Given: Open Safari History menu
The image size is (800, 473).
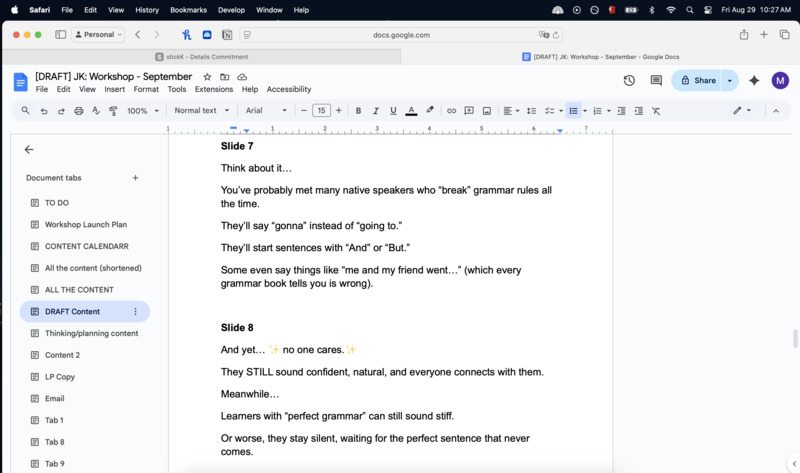Looking at the screenshot, I should 147,10.
